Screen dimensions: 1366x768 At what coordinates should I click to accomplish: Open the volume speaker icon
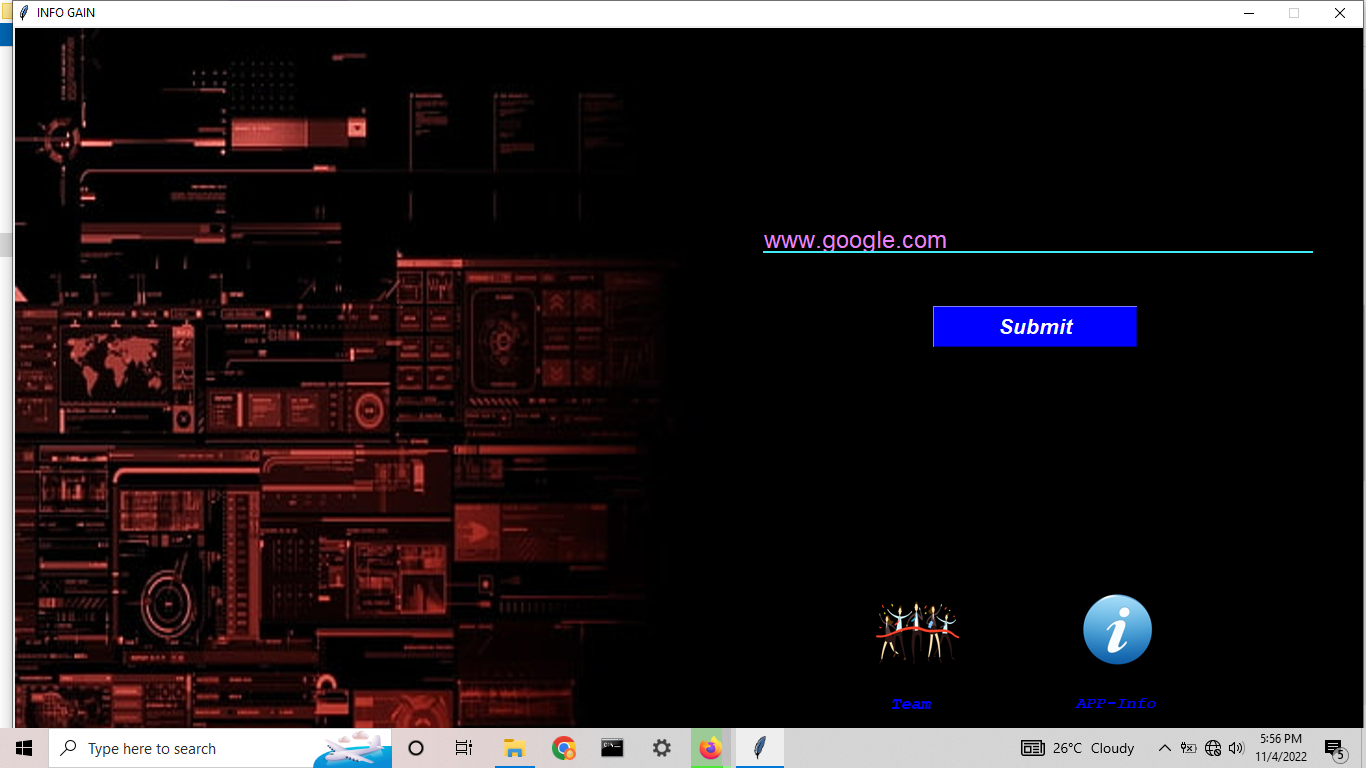(x=1236, y=748)
